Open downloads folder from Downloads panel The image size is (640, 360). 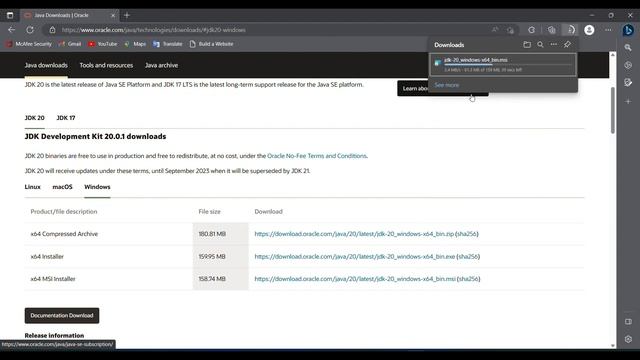click(x=527, y=44)
